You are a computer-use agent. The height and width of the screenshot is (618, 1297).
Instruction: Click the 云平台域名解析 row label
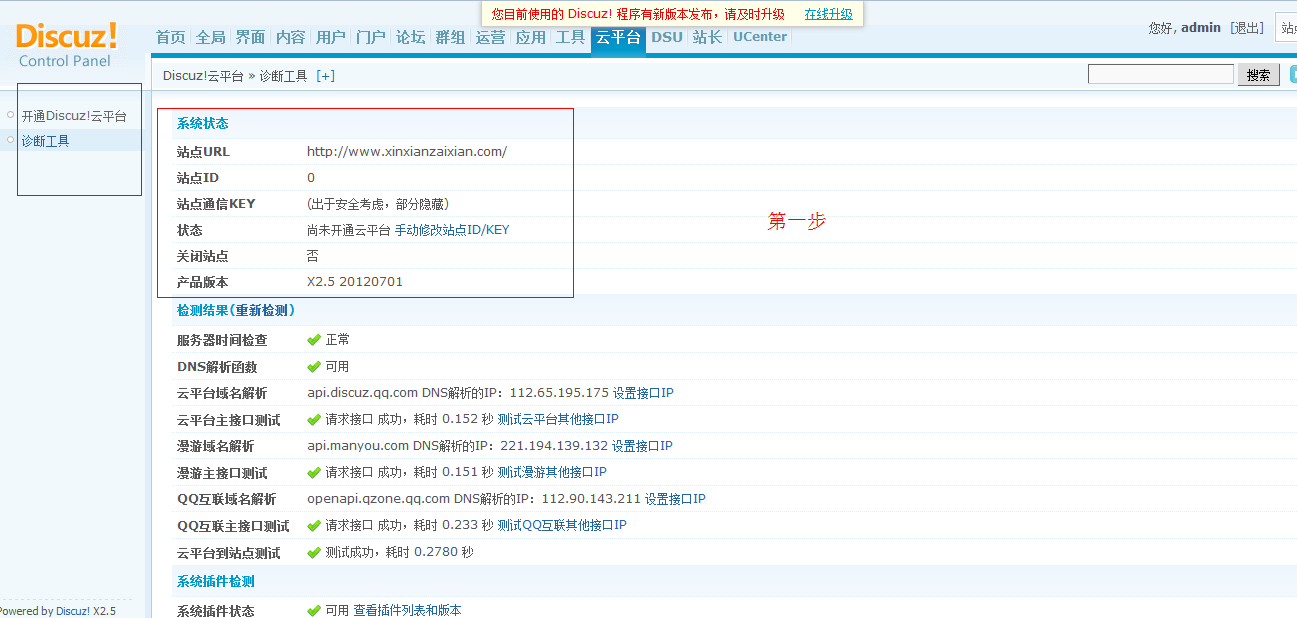[222, 393]
